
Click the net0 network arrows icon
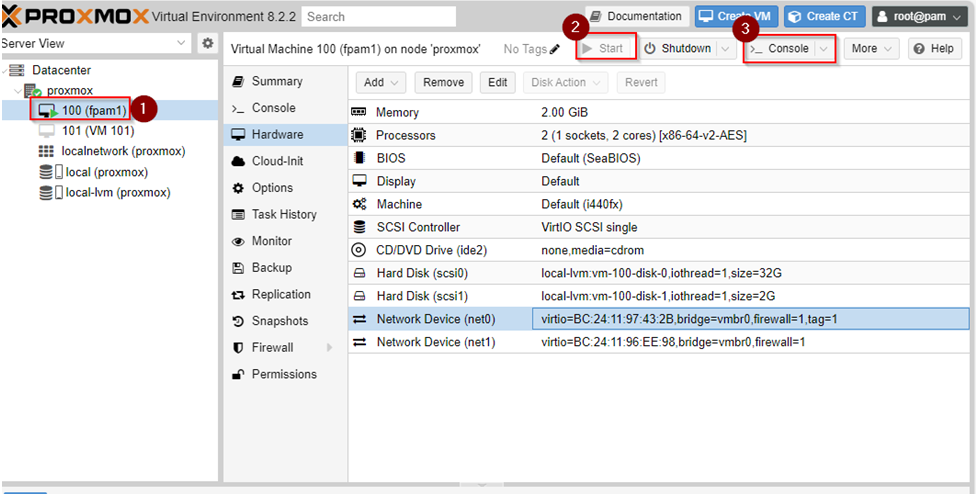point(359,319)
